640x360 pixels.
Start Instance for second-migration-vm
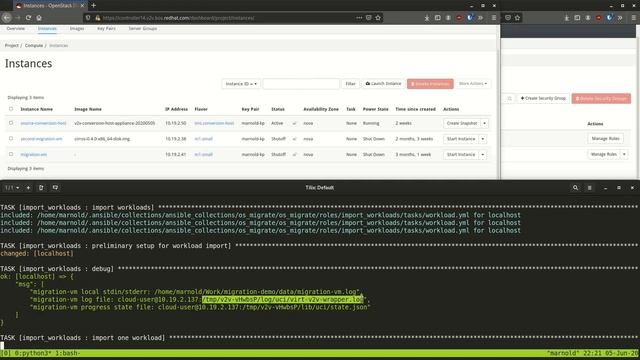(461, 139)
